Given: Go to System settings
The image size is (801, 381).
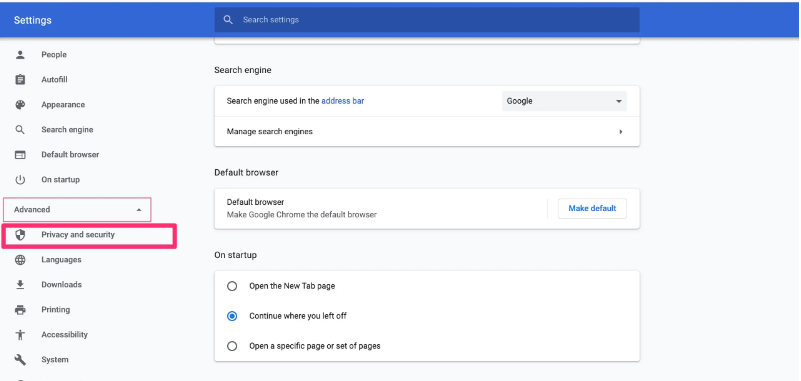Looking at the screenshot, I should (55, 360).
